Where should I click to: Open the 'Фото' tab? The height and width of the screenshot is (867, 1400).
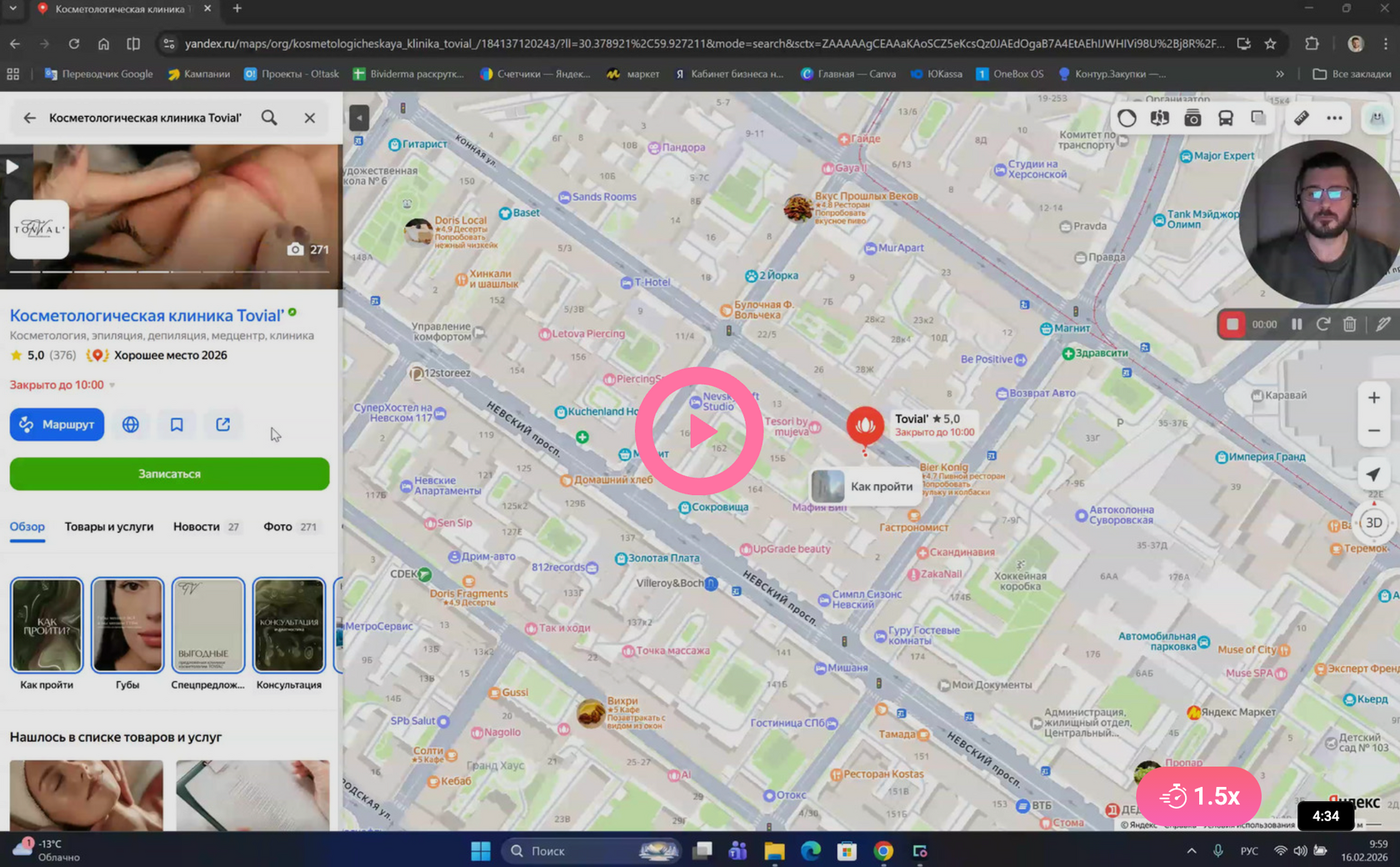coord(290,527)
